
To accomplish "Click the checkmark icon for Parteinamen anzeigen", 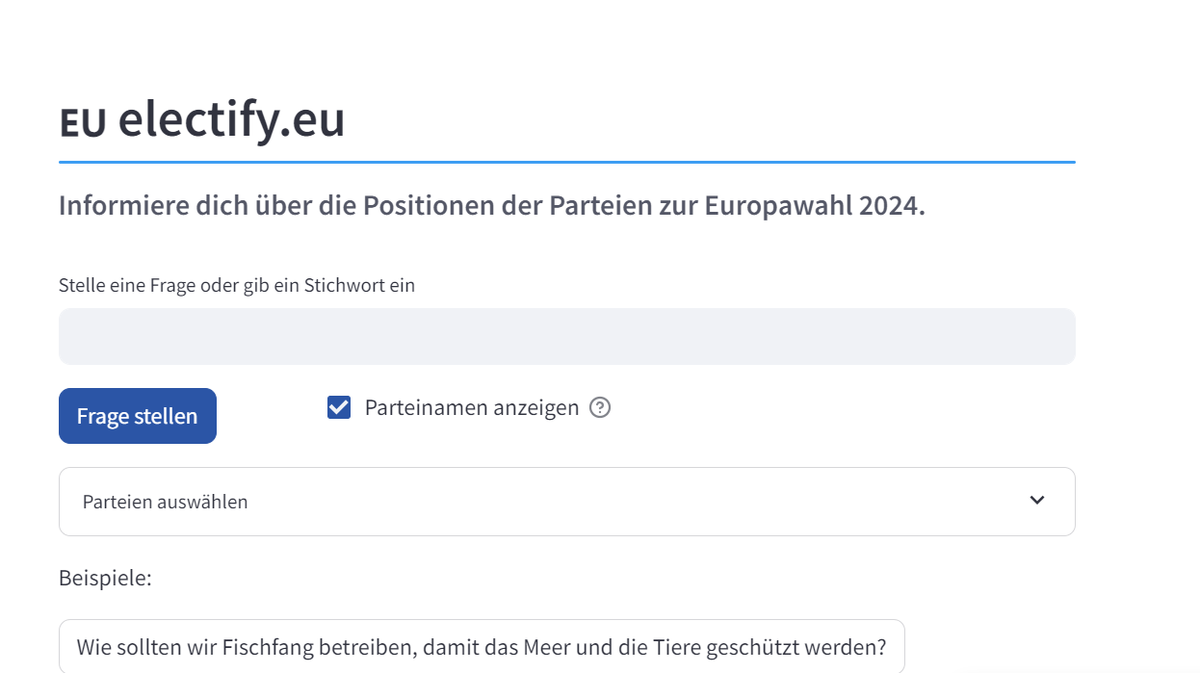I will click(x=339, y=408).
